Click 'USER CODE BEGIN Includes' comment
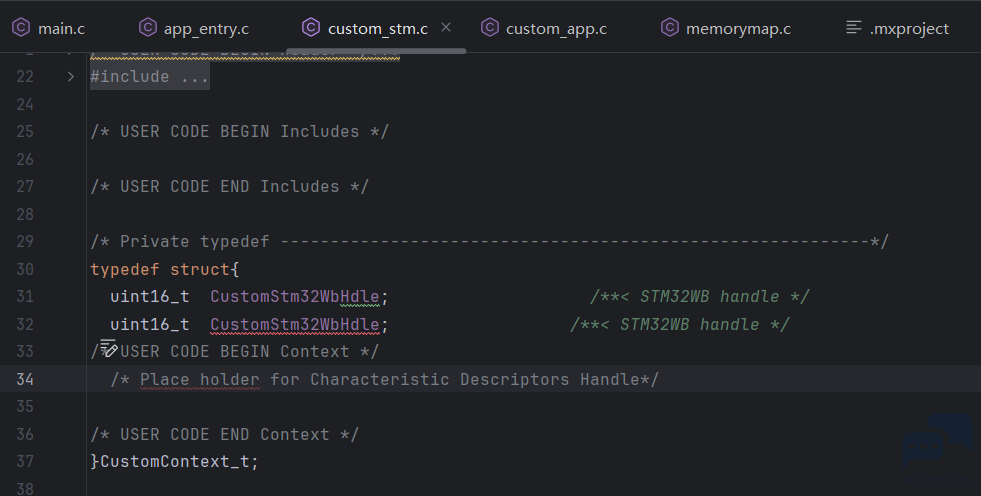Screen dimensions: 981x496 click(240, 131)
